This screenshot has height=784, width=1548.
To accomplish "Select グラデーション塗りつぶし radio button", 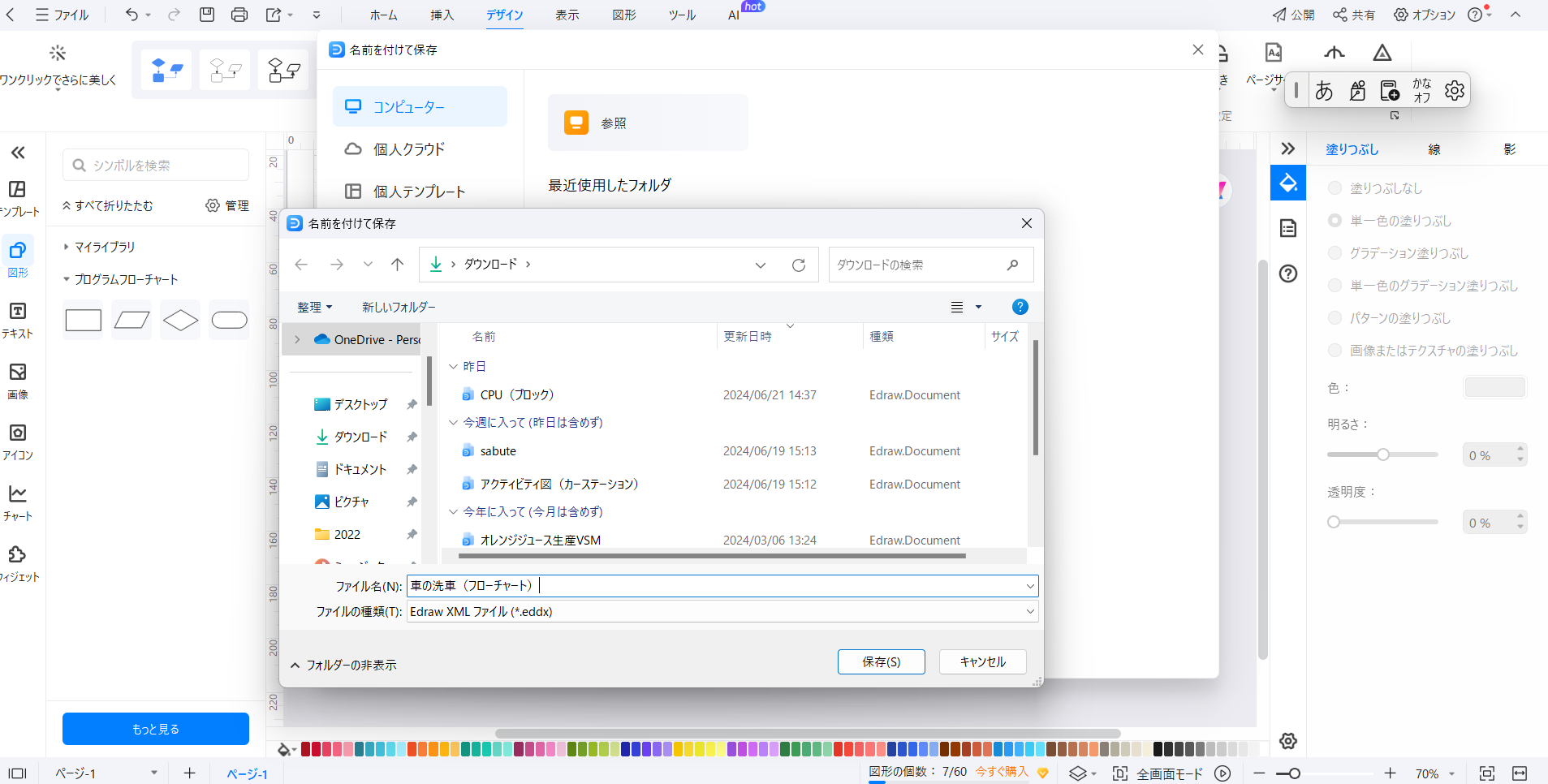I will point(1335,253).
